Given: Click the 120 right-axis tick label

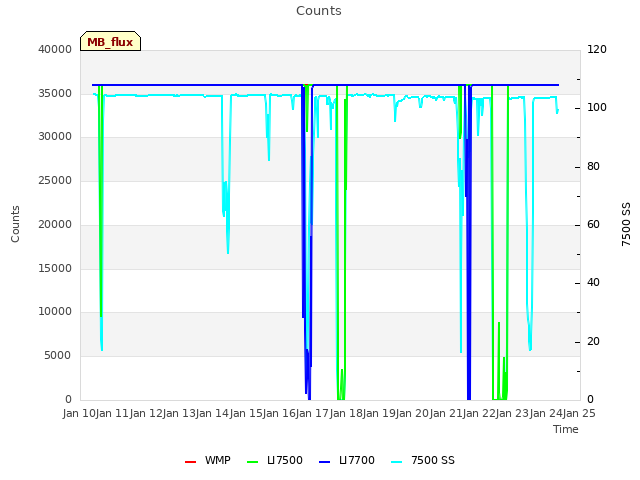Looking at the screenshot, I should (597, 49).
